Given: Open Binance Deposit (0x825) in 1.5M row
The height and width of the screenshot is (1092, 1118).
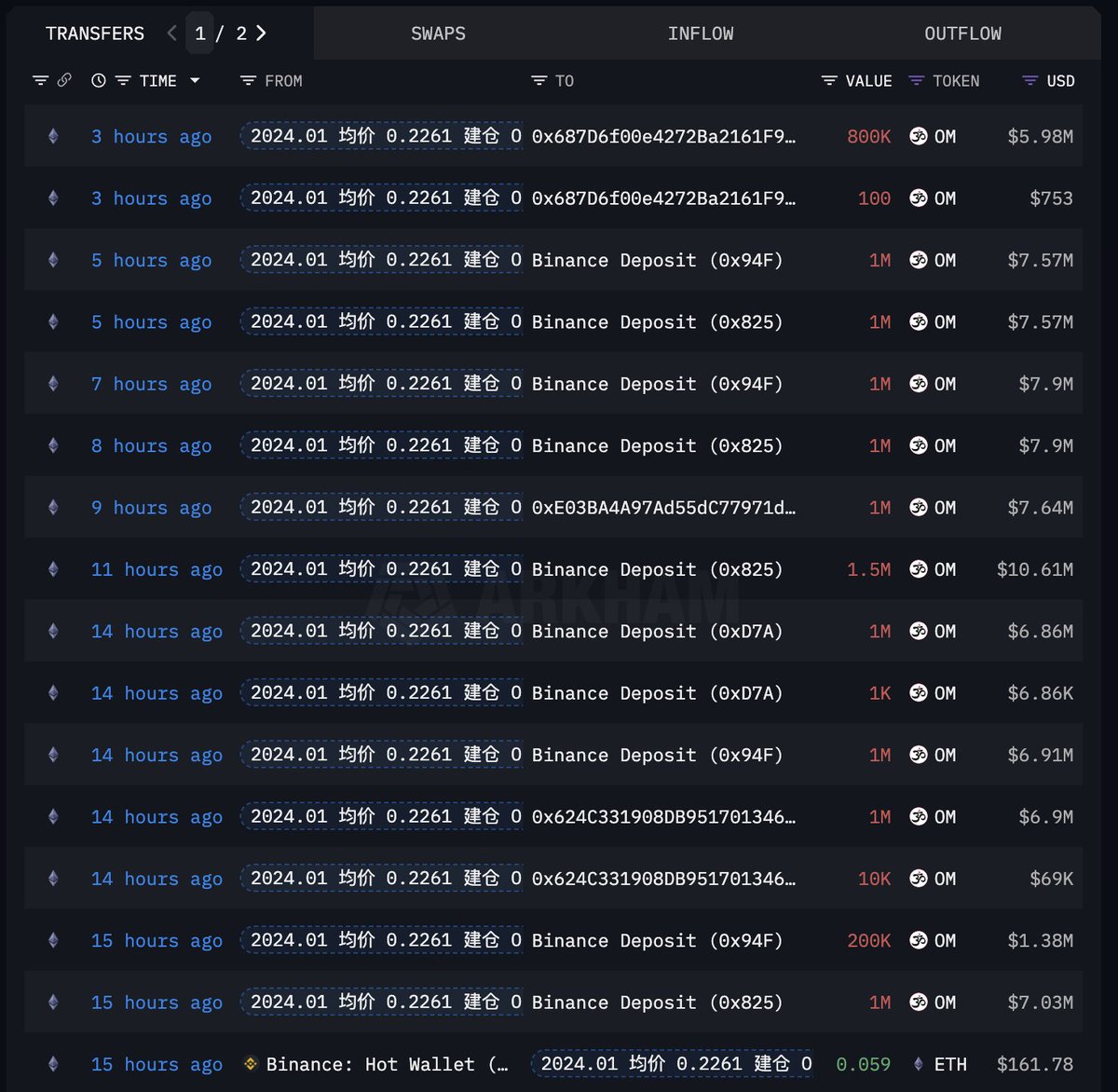Looking at the screenshot, I should [657, 569].
